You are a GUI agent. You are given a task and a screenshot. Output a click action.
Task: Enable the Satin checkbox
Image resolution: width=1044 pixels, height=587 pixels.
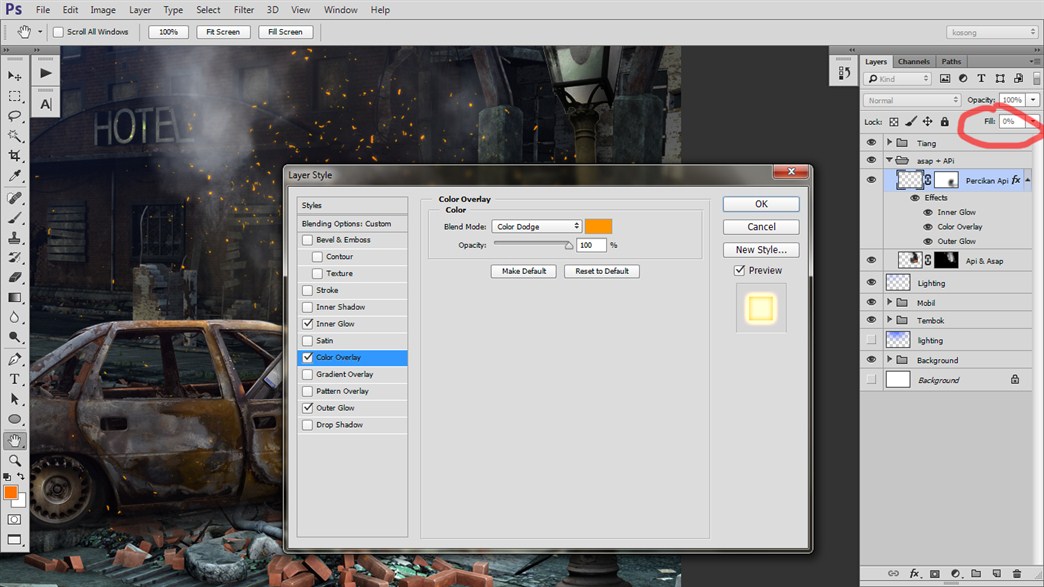coord(308,341)
